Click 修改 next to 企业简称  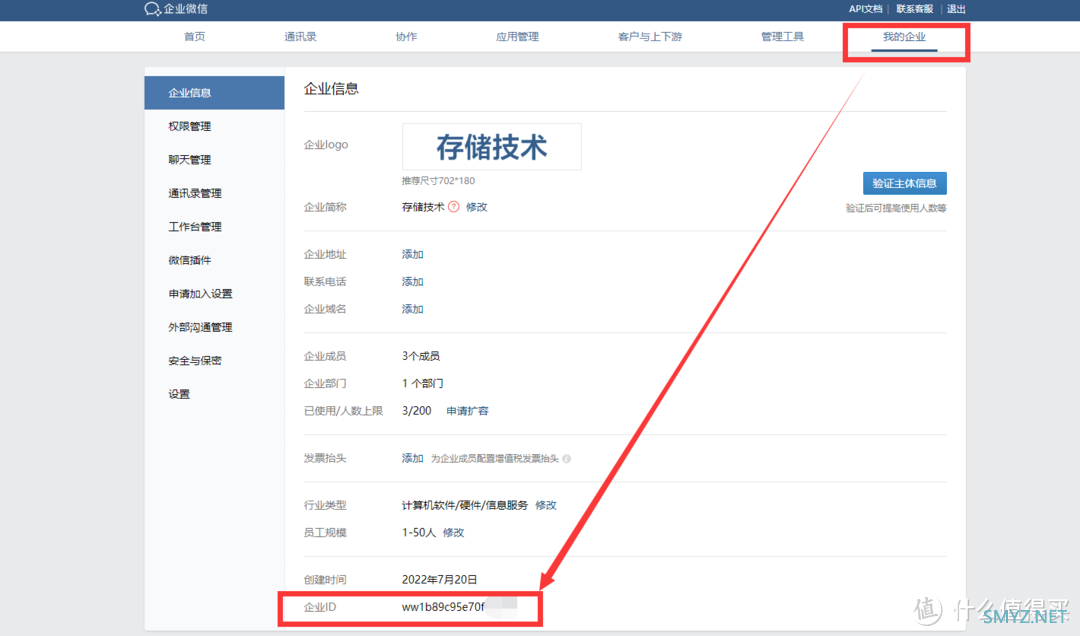[x=477, y=207]
